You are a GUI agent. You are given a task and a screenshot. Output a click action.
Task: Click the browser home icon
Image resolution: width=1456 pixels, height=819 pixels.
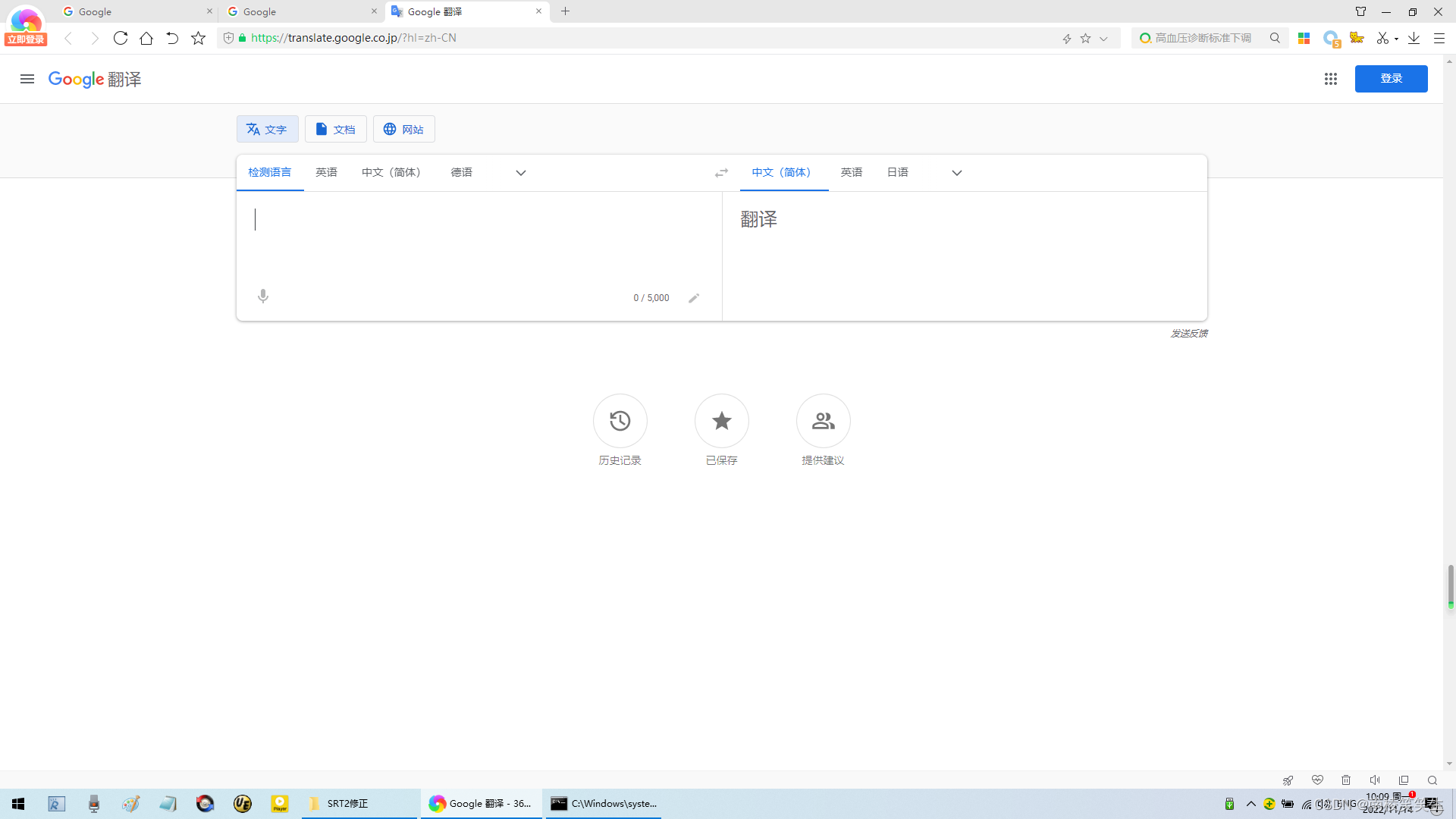click(146, 38)
